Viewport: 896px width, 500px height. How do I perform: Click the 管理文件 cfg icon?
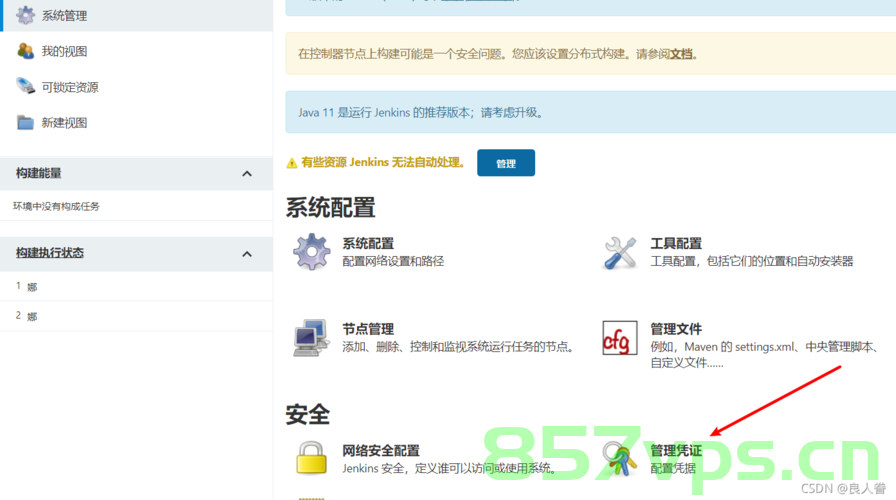pyautogui.click(x=620, y=338)
